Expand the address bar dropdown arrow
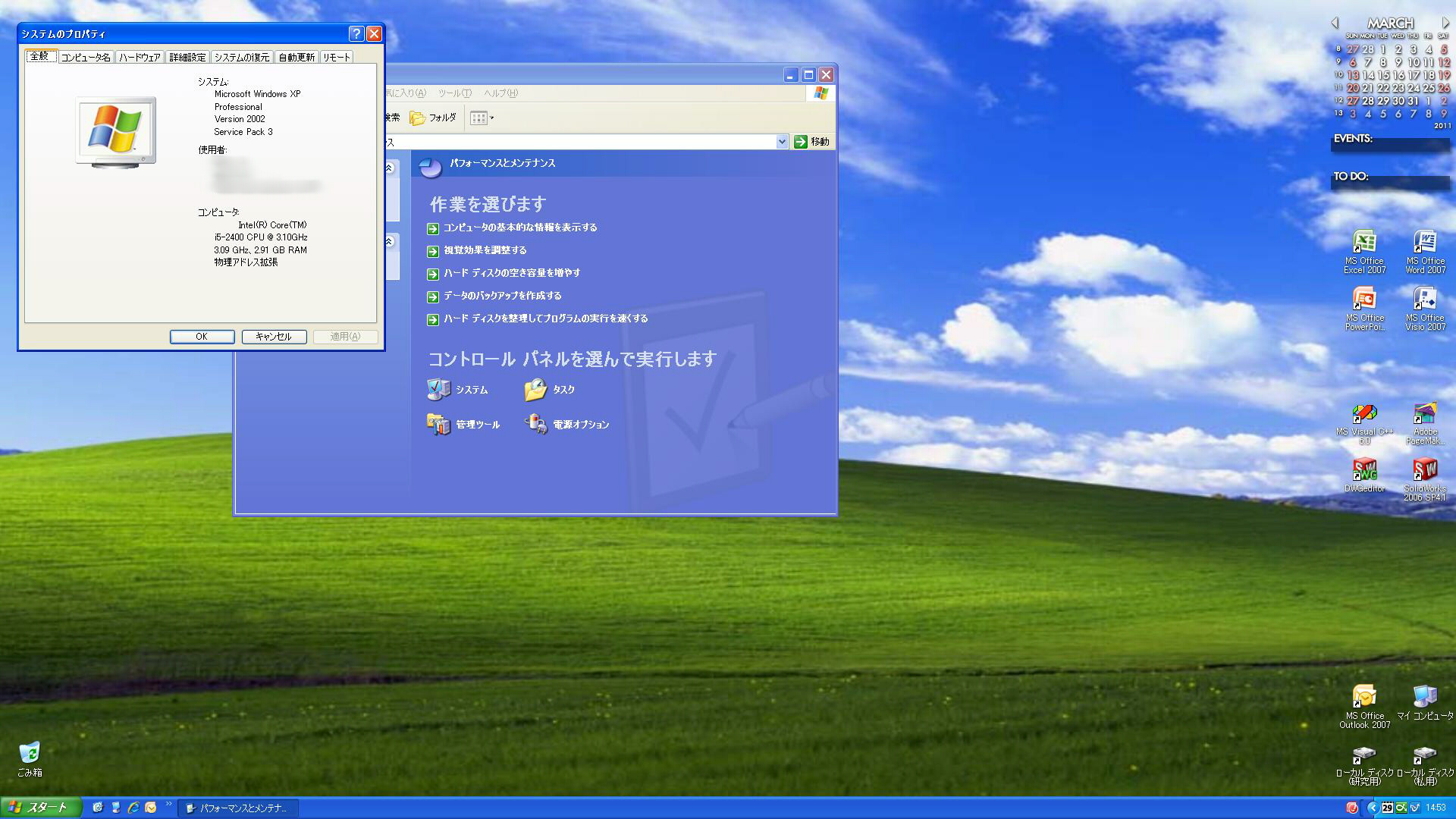Image resolution: width=1456 pixels, height=819 pixels. tap(782, 142)
